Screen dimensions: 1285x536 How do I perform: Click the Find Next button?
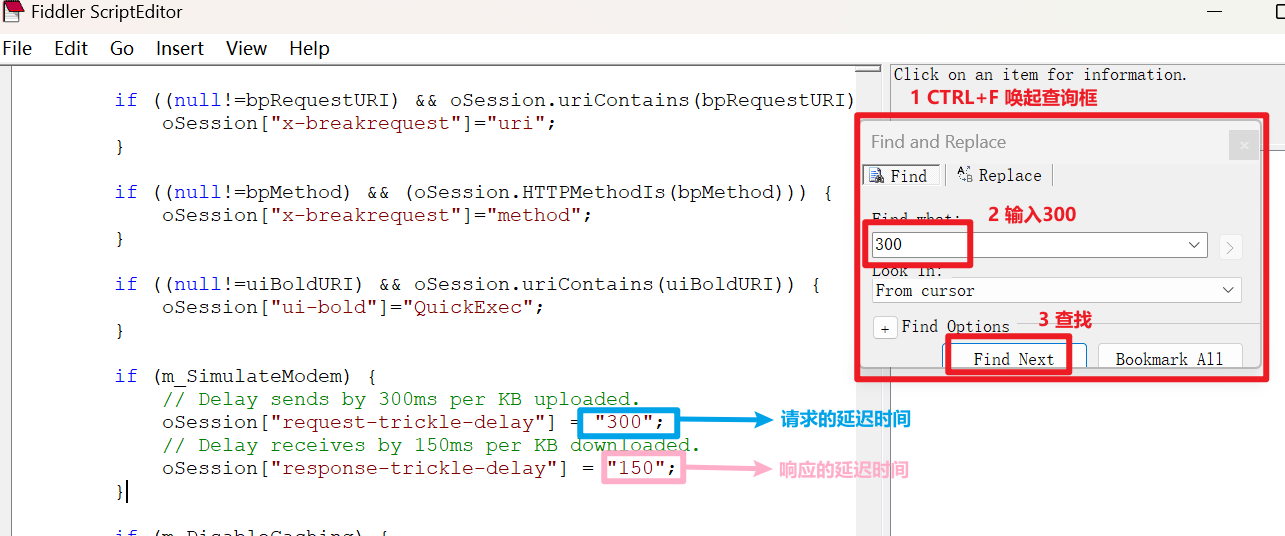tap(1014, 359)
